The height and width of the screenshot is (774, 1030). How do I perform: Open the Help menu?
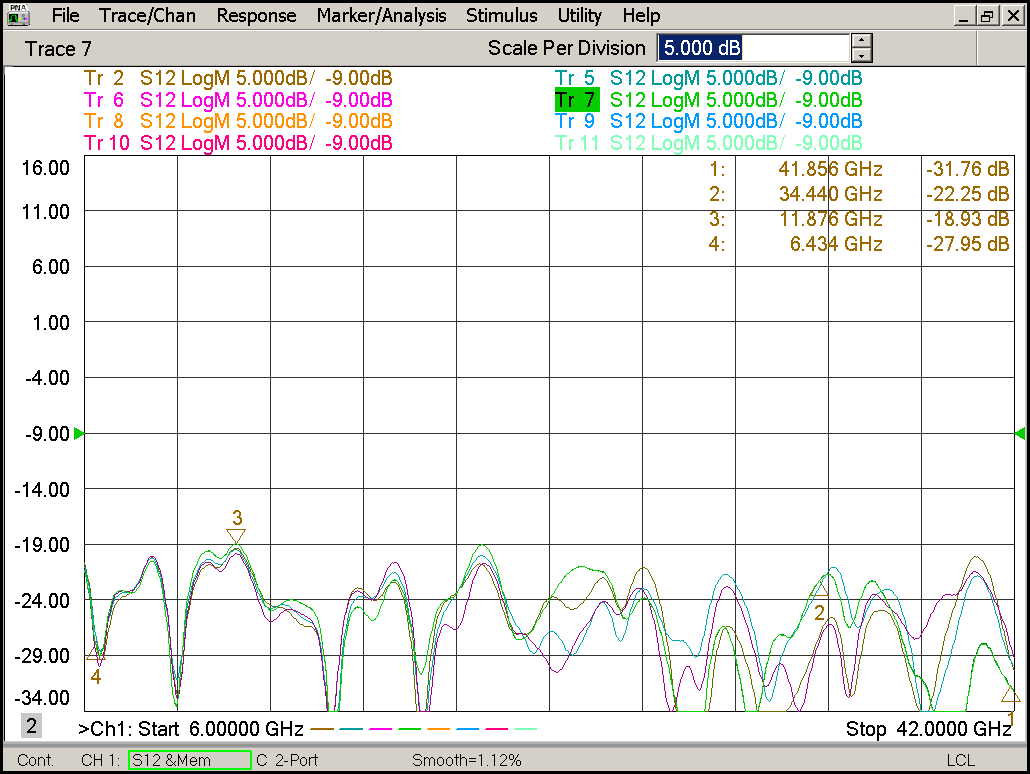(640, 15)
